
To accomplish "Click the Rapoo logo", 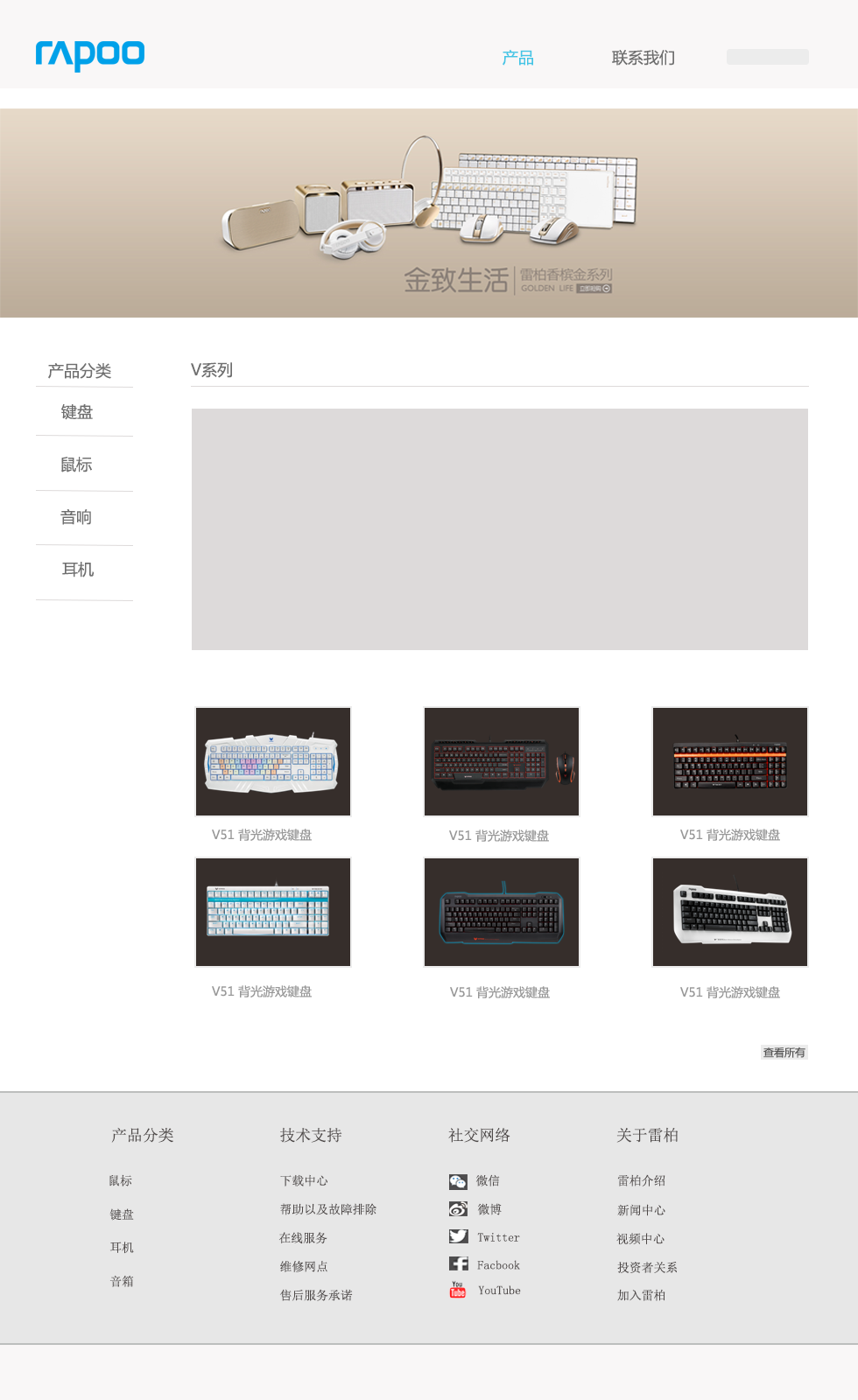I will [90, 55].
